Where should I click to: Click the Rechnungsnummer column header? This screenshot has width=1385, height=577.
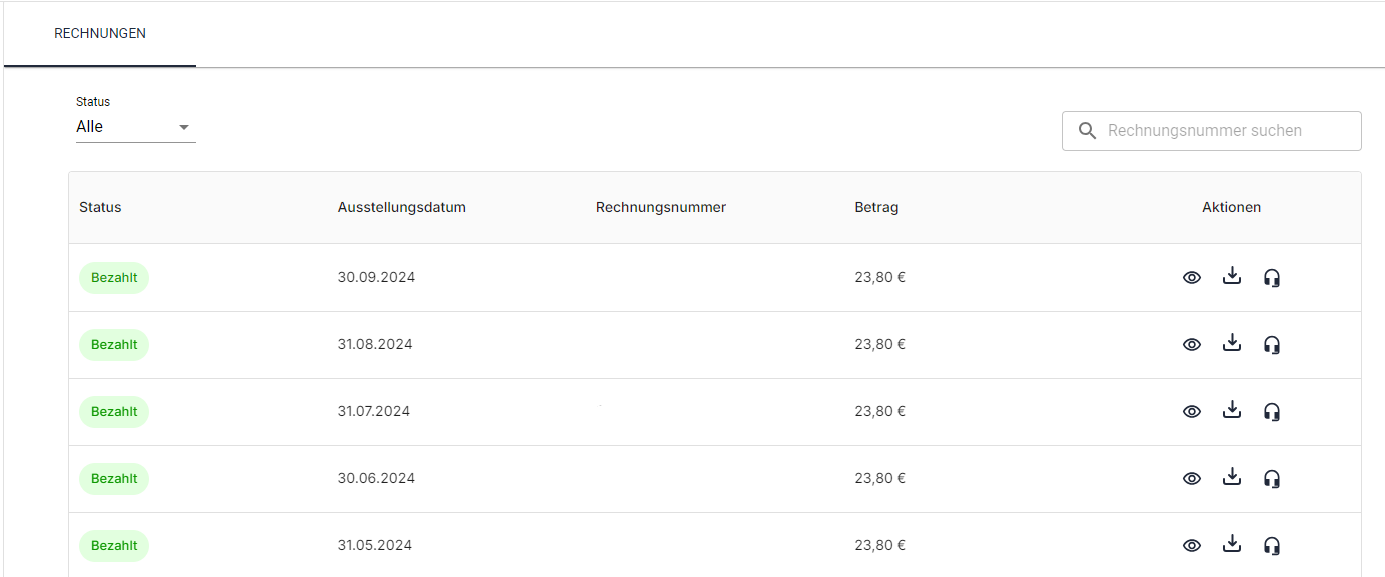click(660, 208)
